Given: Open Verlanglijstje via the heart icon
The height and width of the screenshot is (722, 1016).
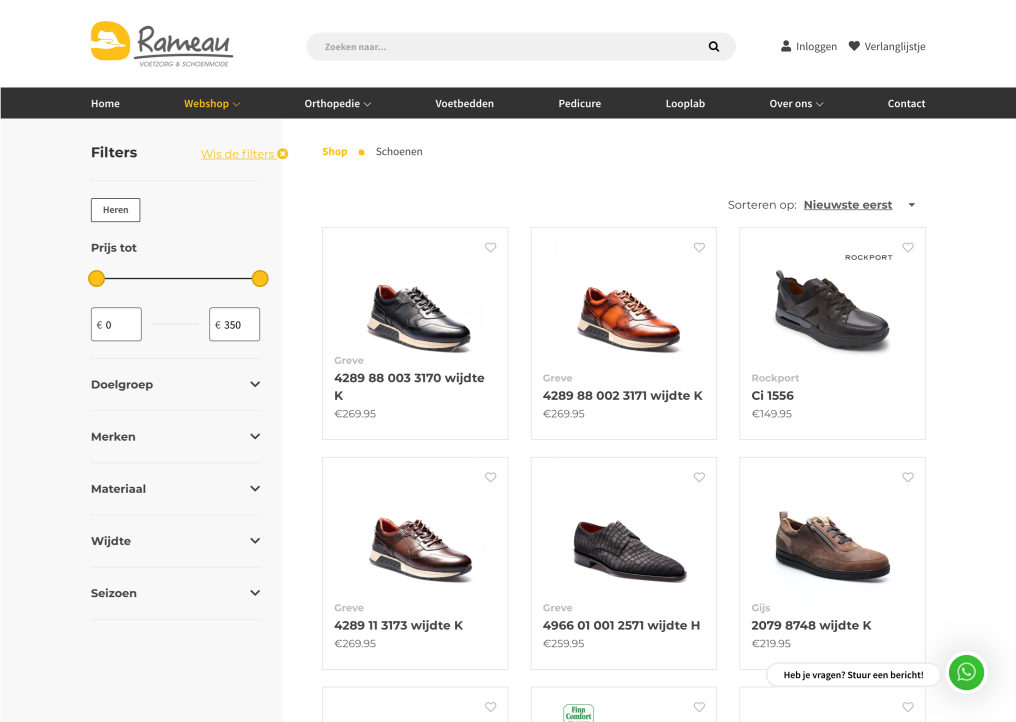Looking at the screenshot, I should tap(854, 46).
